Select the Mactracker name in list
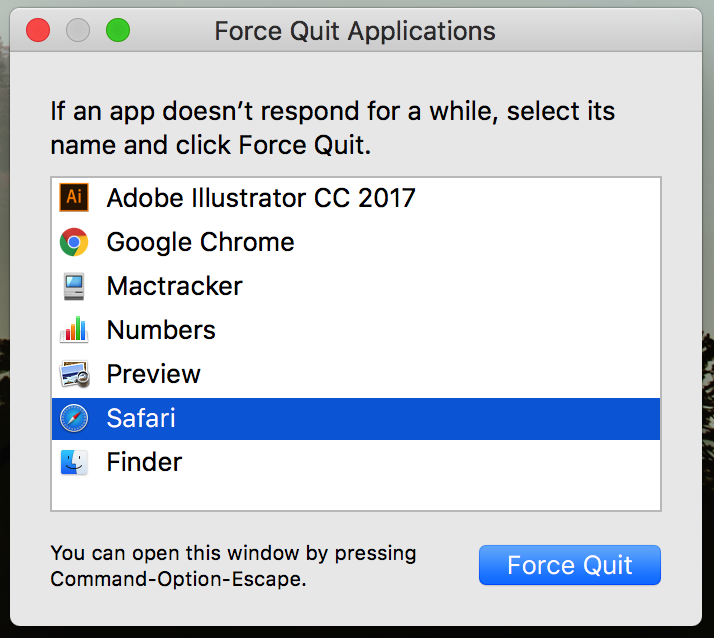Screen dimensions: 714x638 tap(174, 286)
